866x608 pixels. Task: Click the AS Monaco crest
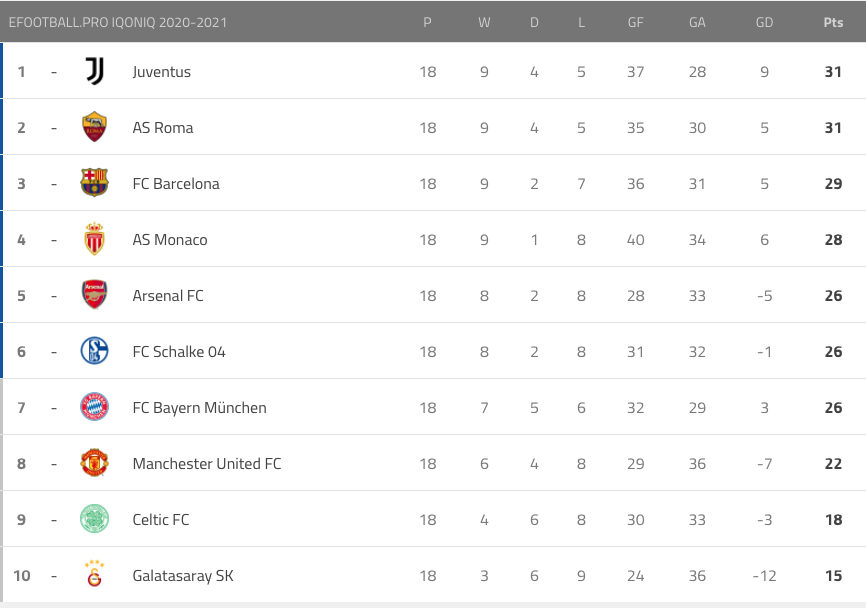94,239
